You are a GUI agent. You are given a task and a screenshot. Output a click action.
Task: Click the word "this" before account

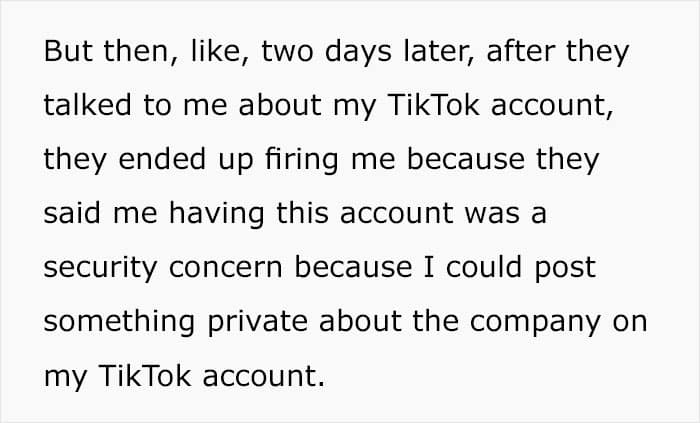point(302,213)
